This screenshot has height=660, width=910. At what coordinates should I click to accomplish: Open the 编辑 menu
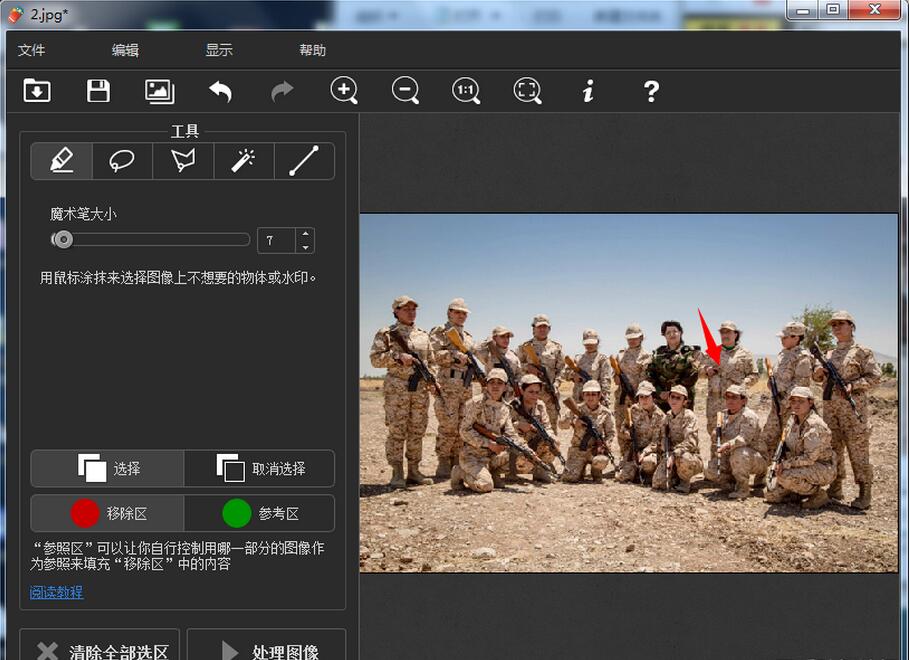point(125,50)
